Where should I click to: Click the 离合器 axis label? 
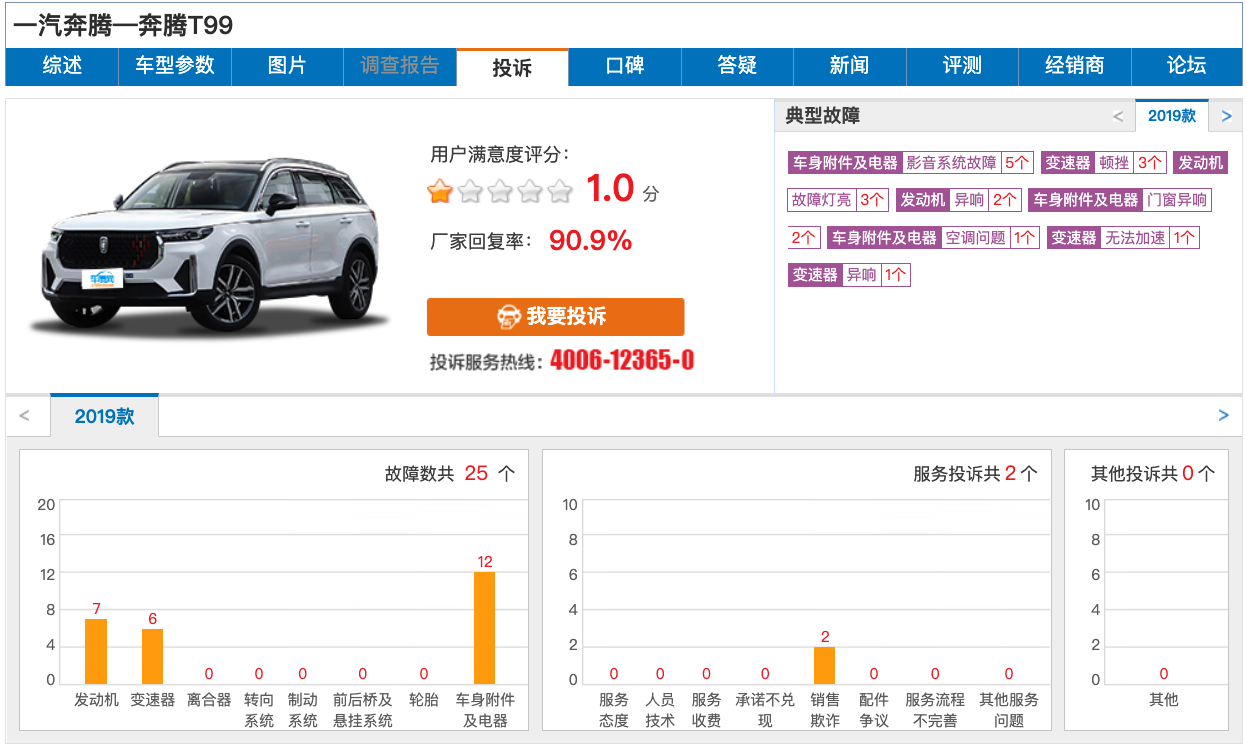[x=209, y=700]
